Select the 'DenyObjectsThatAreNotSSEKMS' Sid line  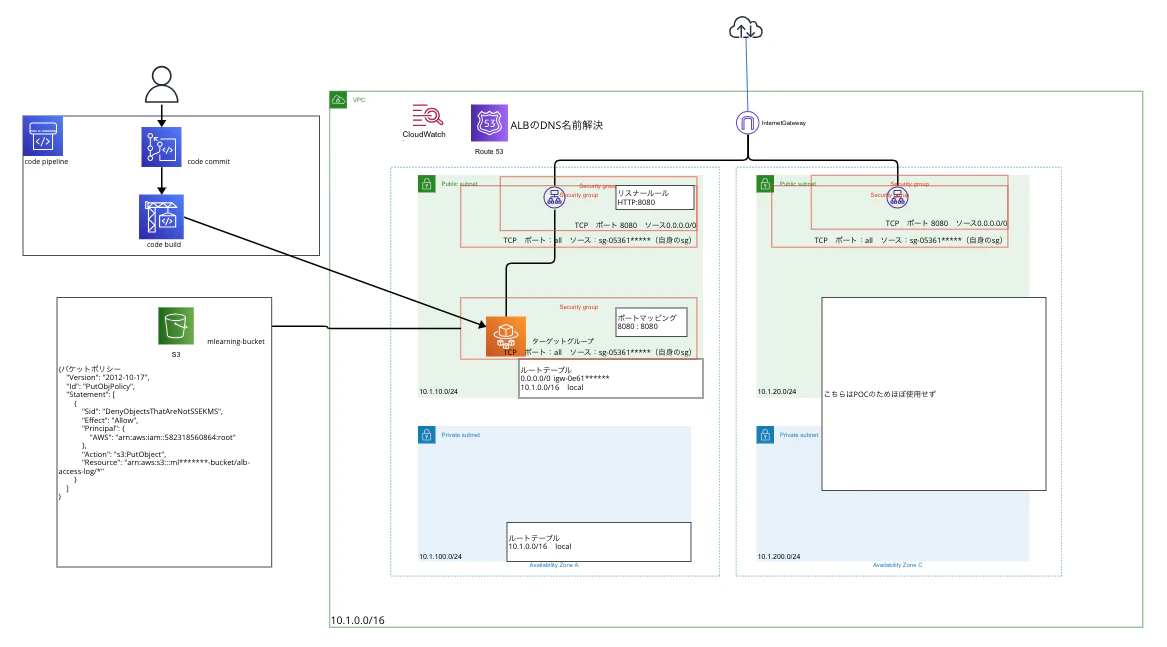coord(152,411)
